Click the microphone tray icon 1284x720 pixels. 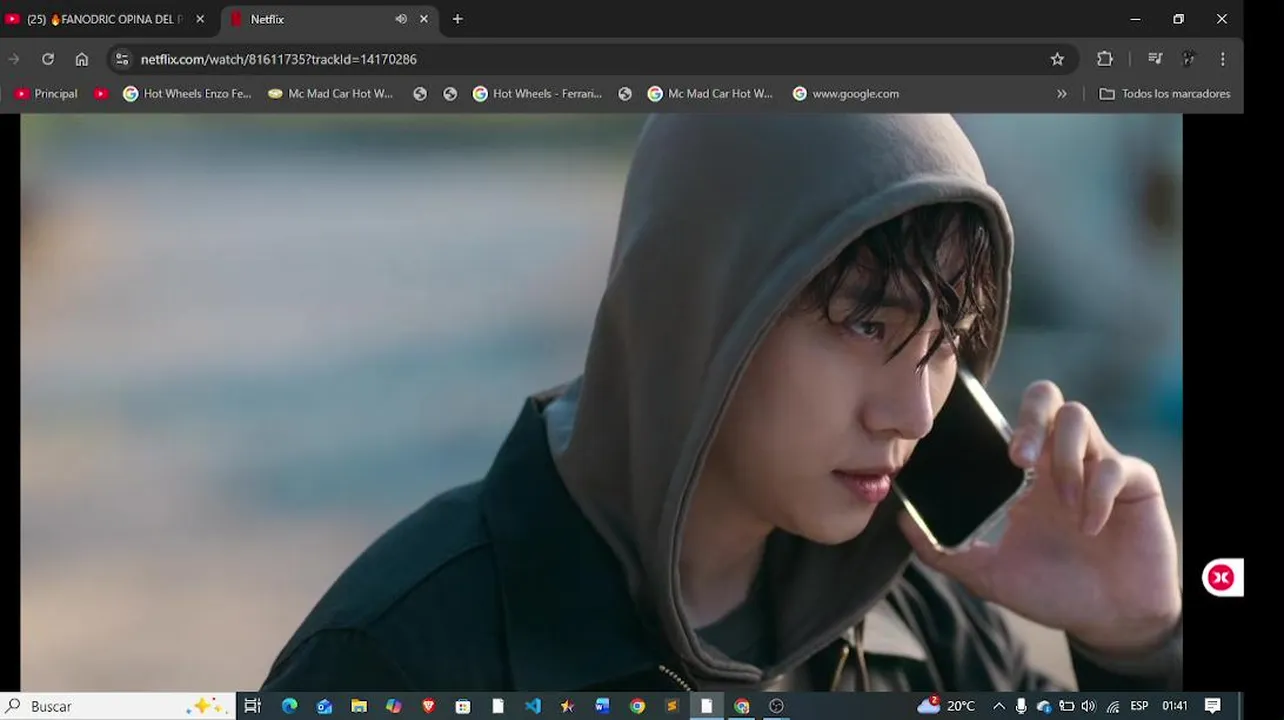[1021, 706]
